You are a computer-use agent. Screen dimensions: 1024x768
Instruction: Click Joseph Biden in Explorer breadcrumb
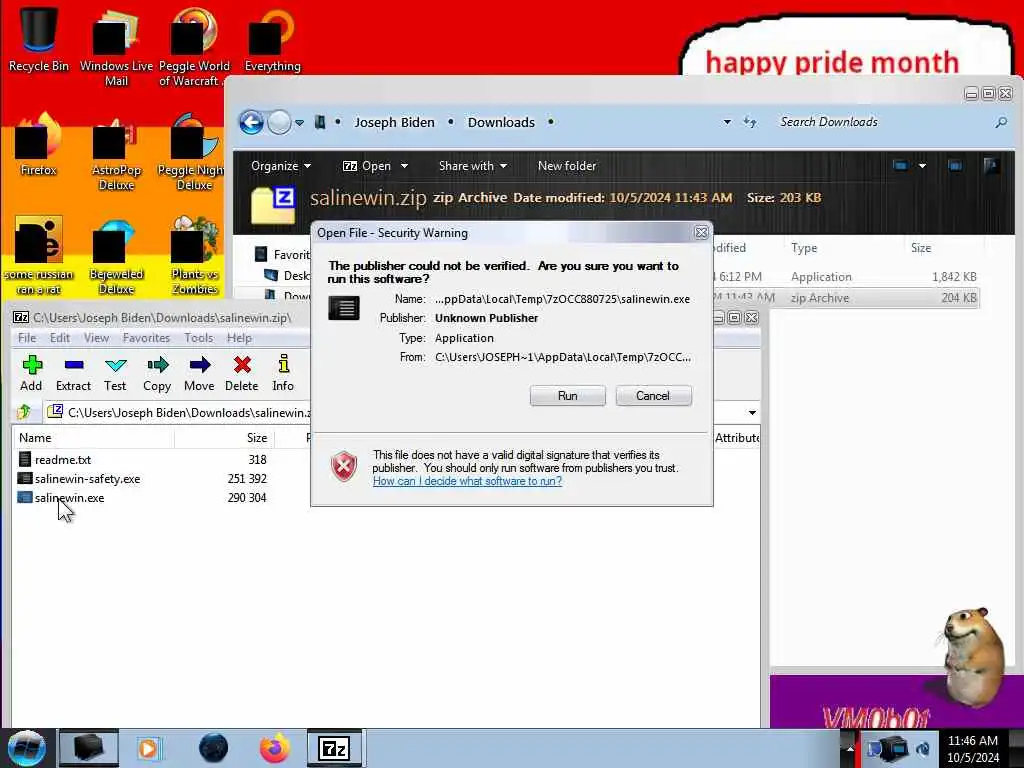click(x=394, y=122)
